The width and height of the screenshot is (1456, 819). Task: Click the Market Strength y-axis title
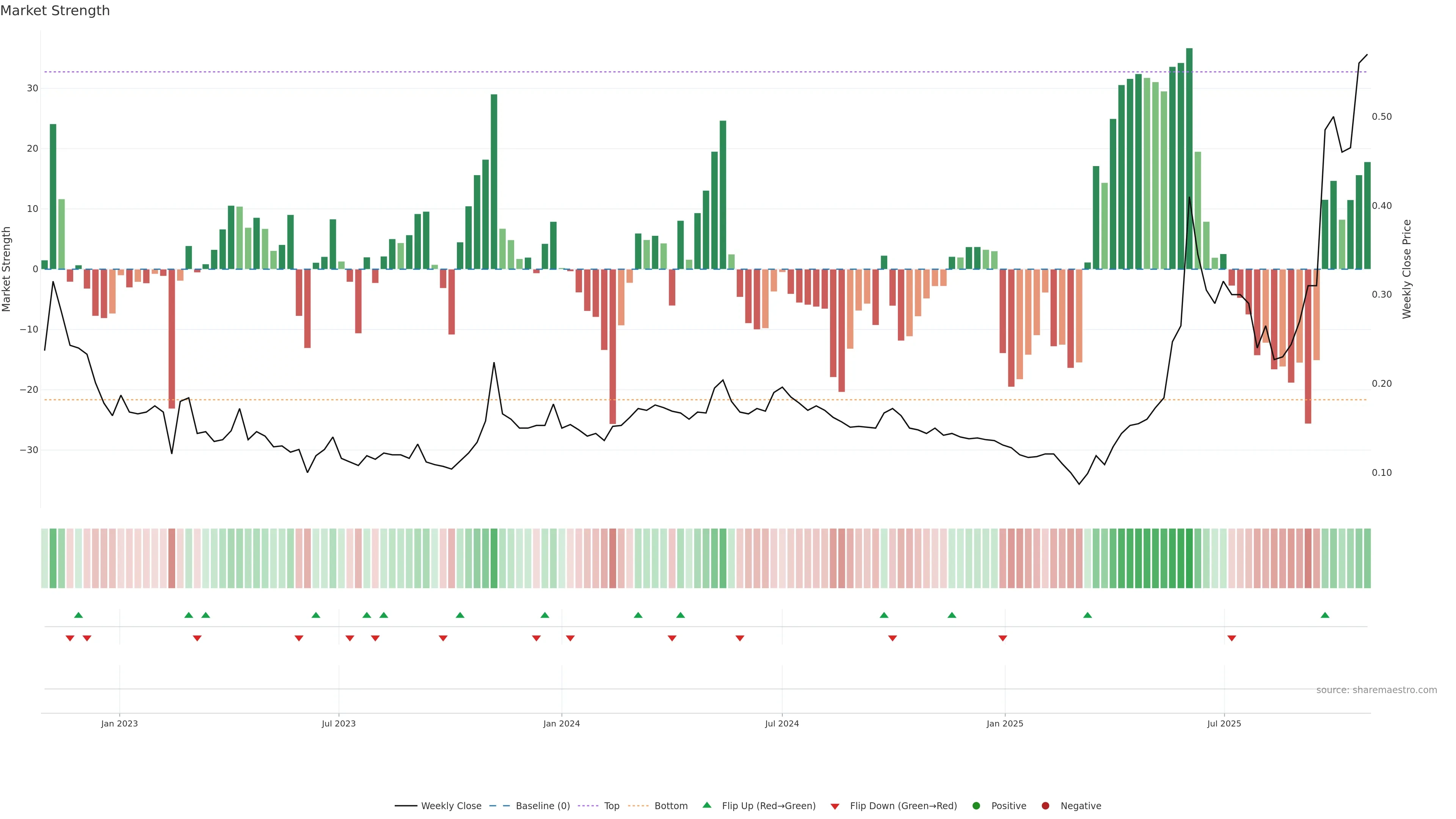point(7,269)
